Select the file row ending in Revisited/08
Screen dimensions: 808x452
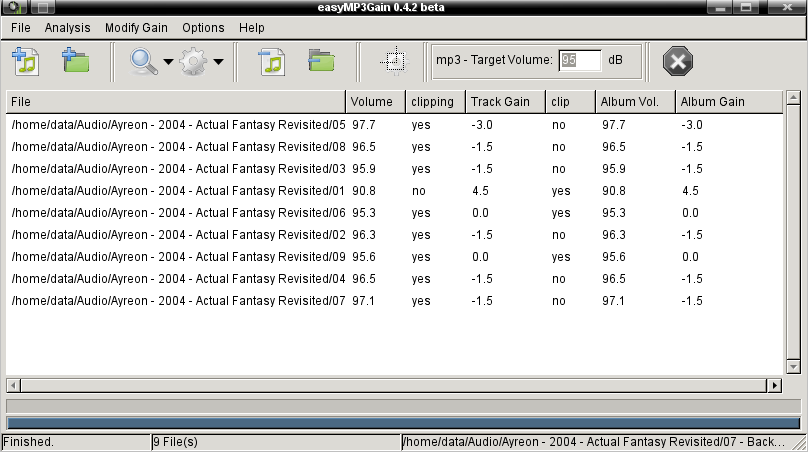(x=394, y=147)
